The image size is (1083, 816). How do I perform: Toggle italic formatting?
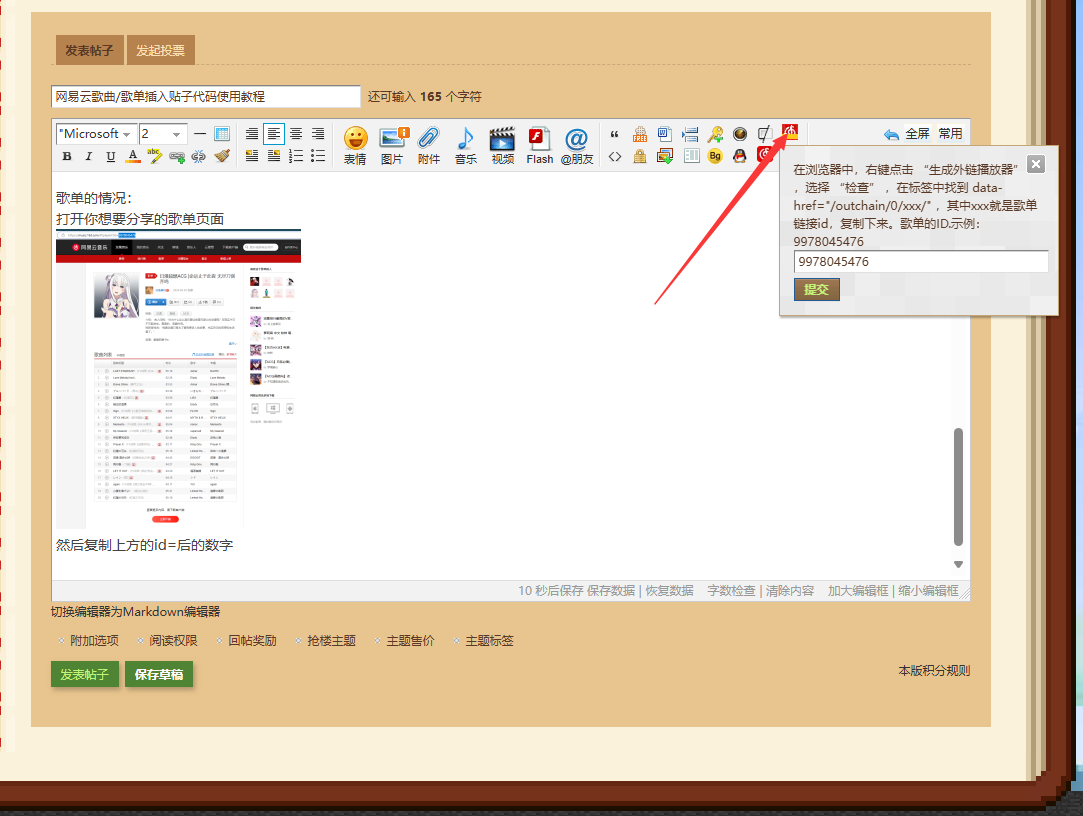point(88,156)
